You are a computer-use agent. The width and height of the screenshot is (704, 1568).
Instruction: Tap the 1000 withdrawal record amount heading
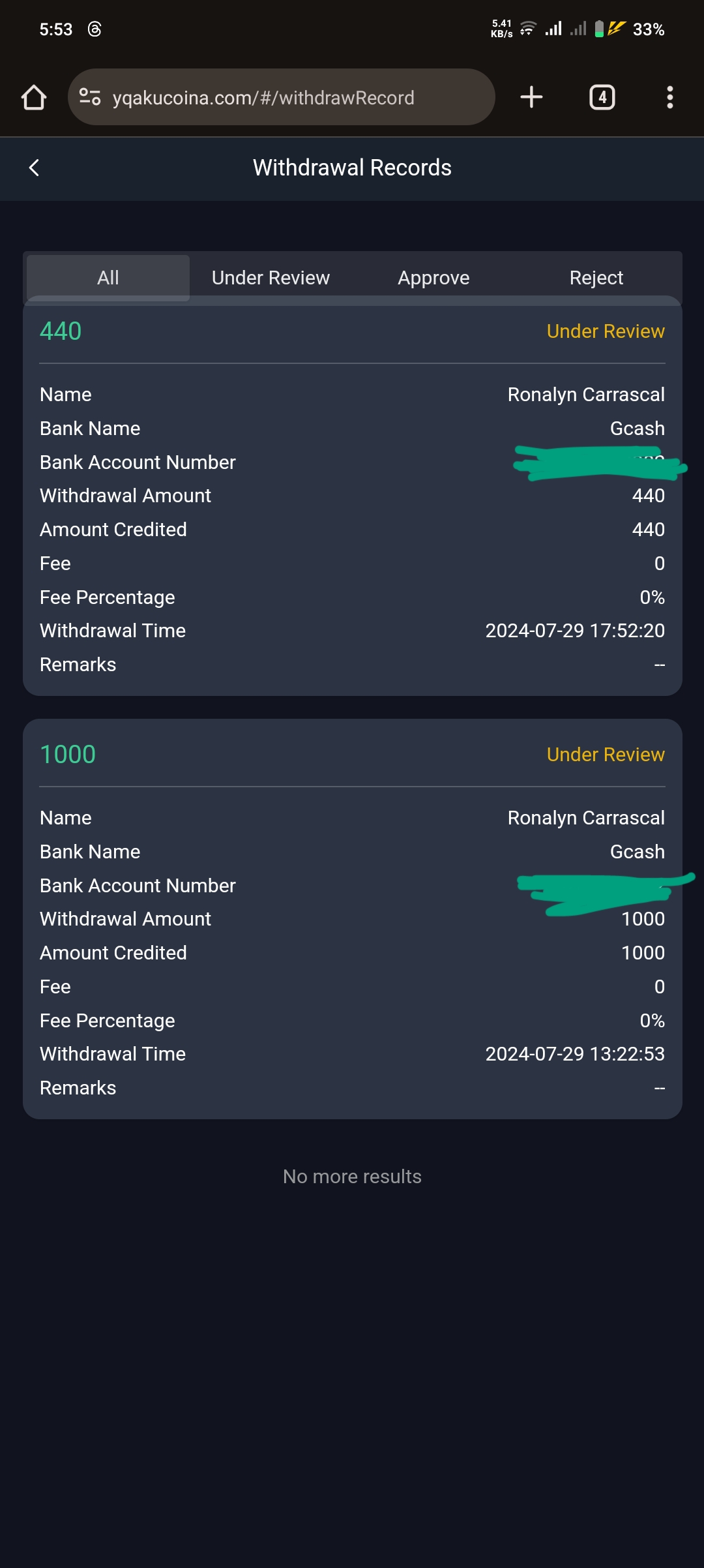[68, 755]
